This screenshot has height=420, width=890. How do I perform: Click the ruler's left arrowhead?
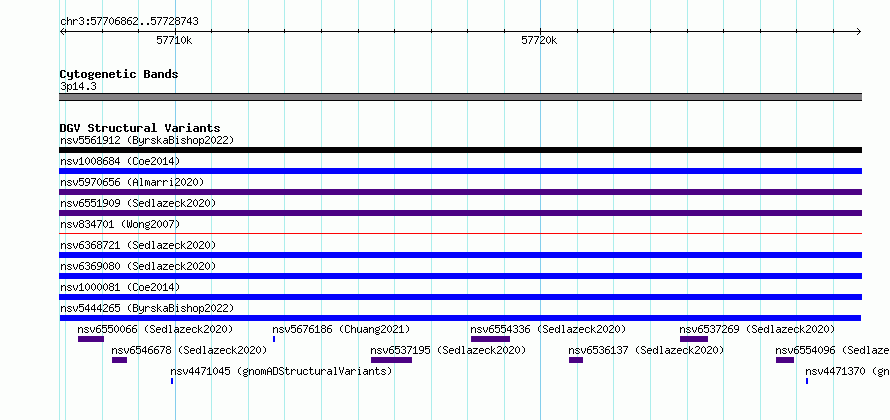62,32
